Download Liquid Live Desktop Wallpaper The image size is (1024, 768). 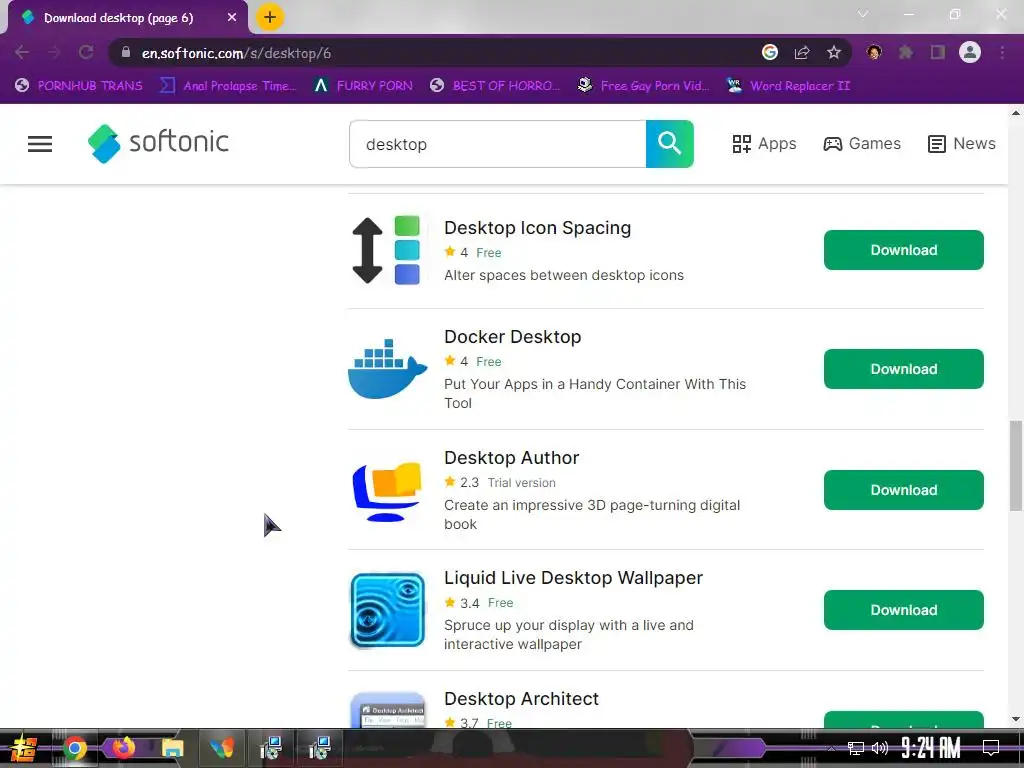click(x=903, y=610)
